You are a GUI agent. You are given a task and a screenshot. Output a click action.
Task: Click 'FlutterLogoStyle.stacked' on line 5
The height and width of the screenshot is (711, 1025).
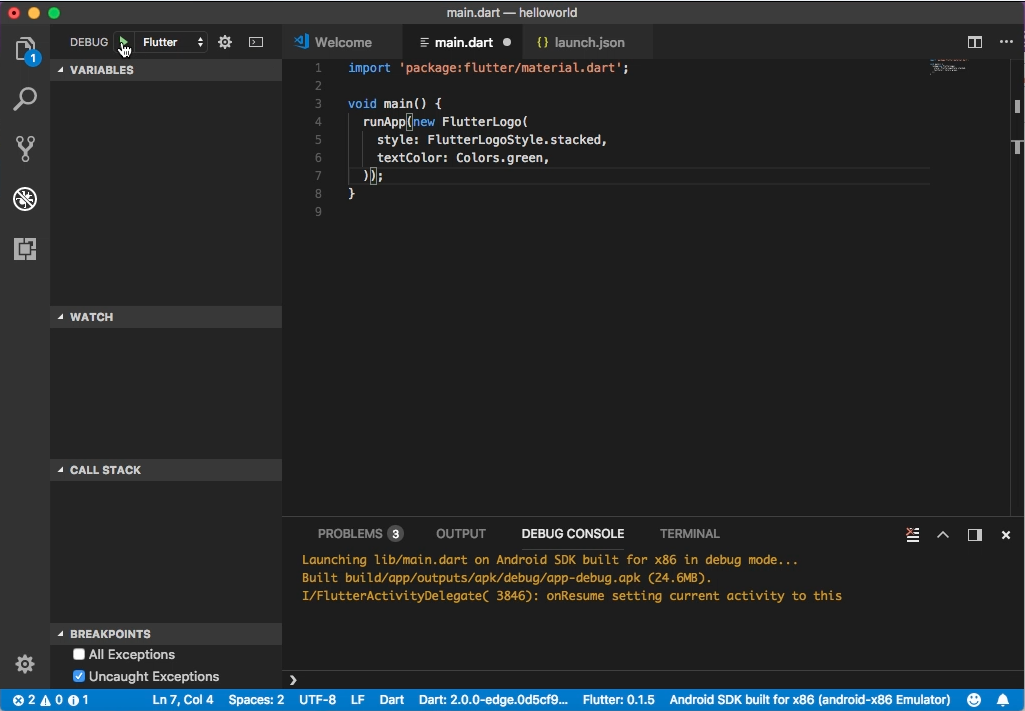(514, 140)
